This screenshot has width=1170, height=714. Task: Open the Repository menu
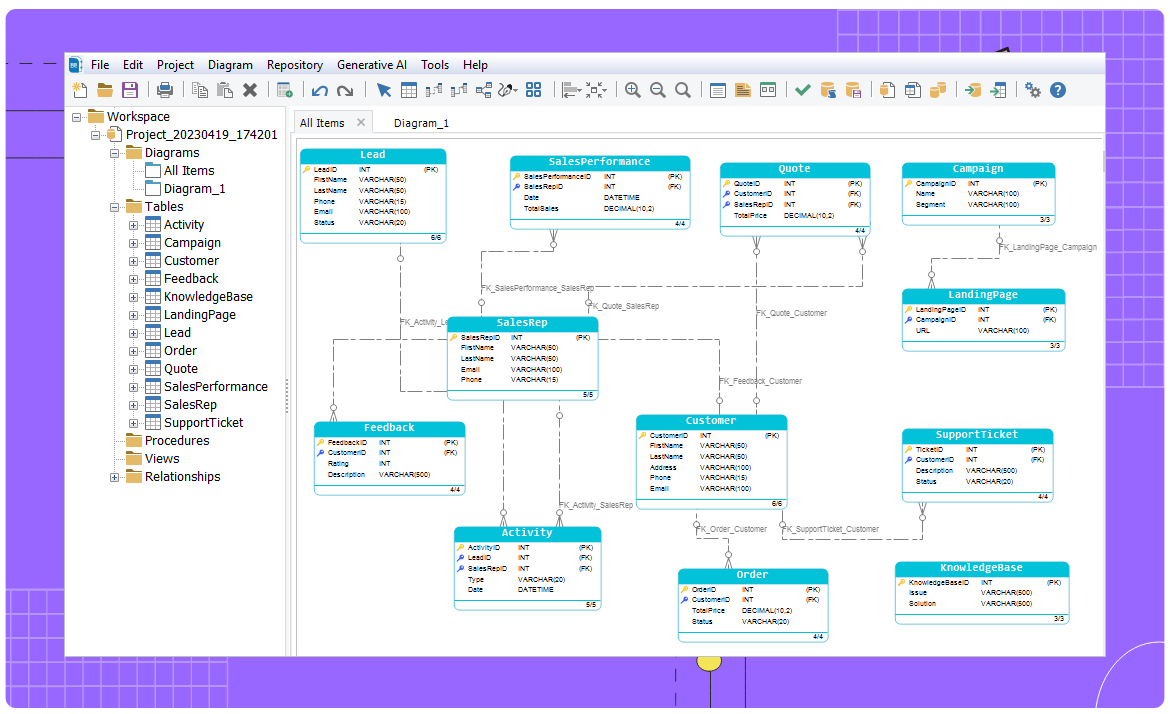295,65
